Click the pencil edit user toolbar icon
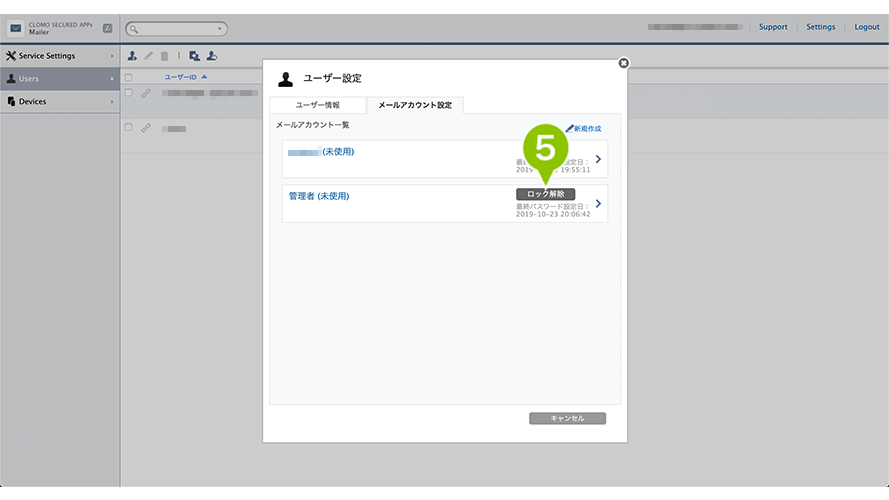Image resolution: width=889 pixels, height=500 pixels. tap(149, 56)
